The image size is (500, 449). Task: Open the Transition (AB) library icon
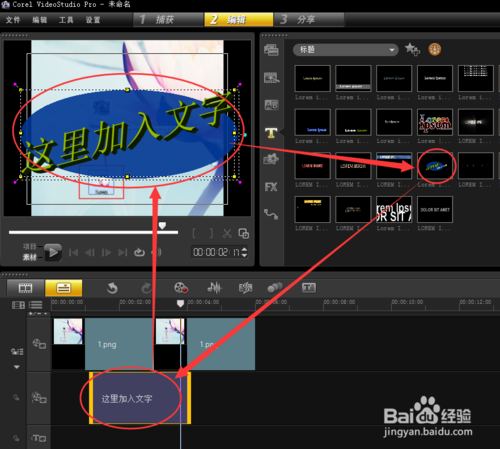(x=271, y=105)
